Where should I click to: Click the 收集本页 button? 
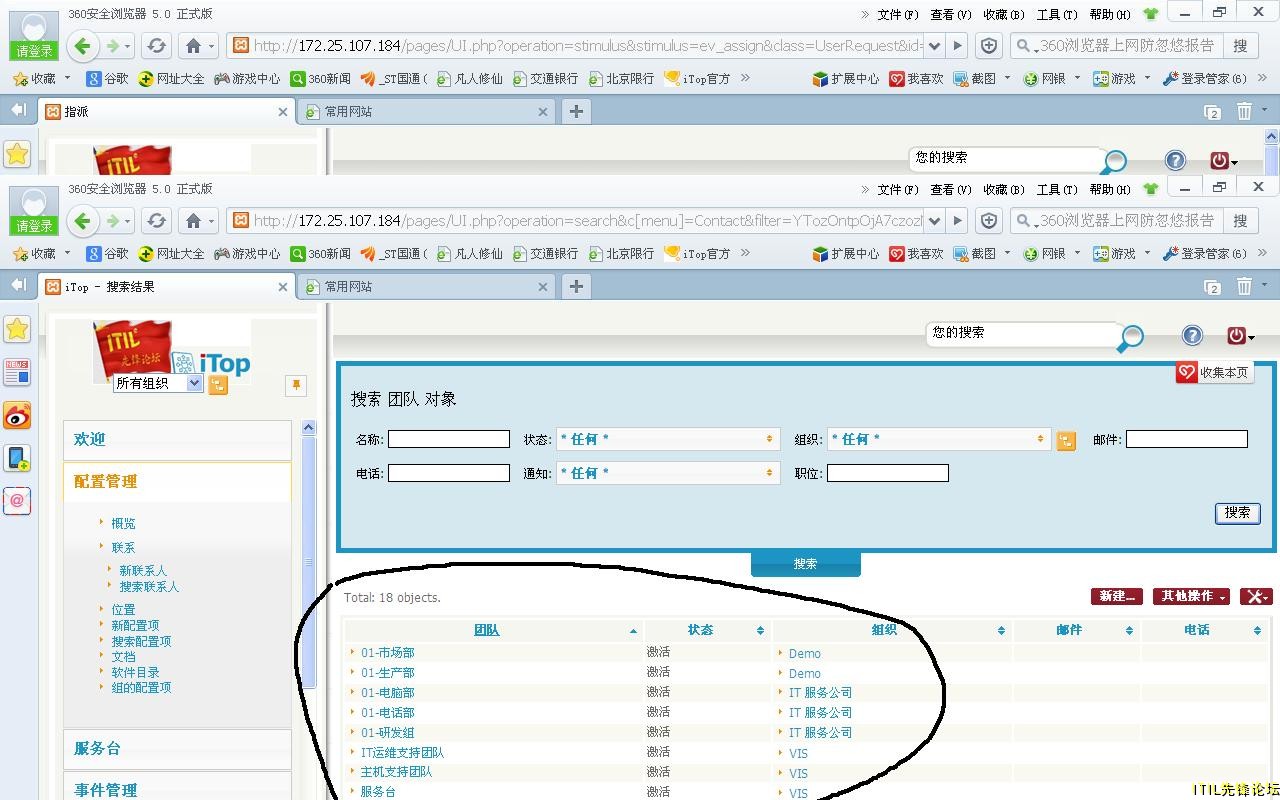click(x=1215, y=372)
